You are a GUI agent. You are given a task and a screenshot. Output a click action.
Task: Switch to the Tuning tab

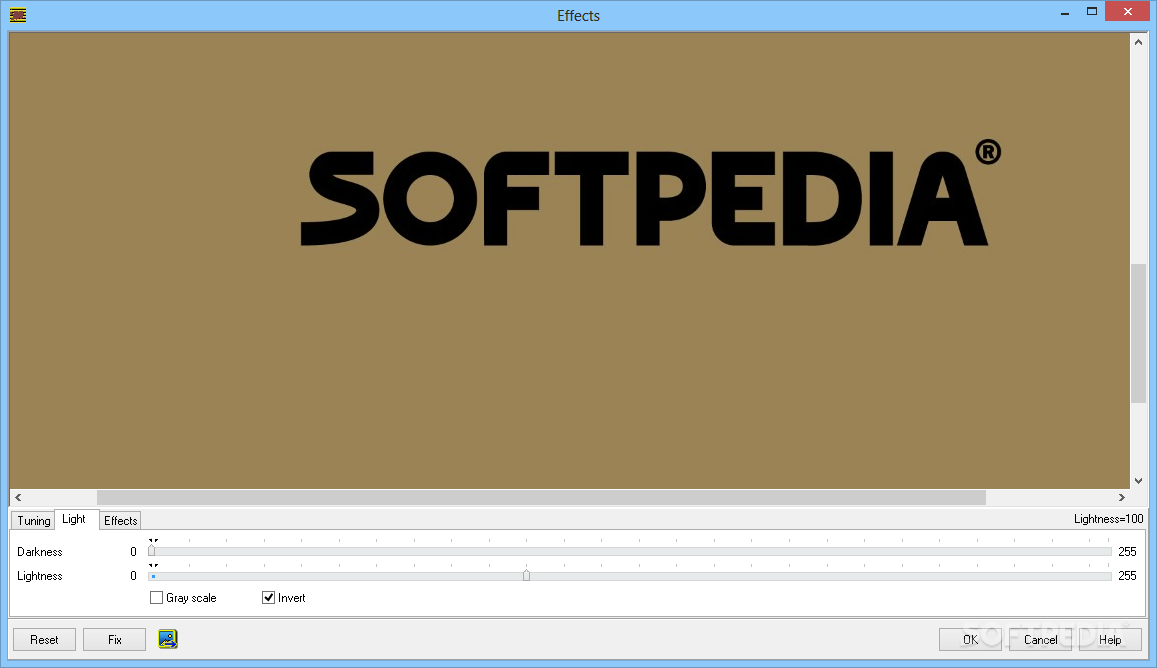[x=34, y=520]
